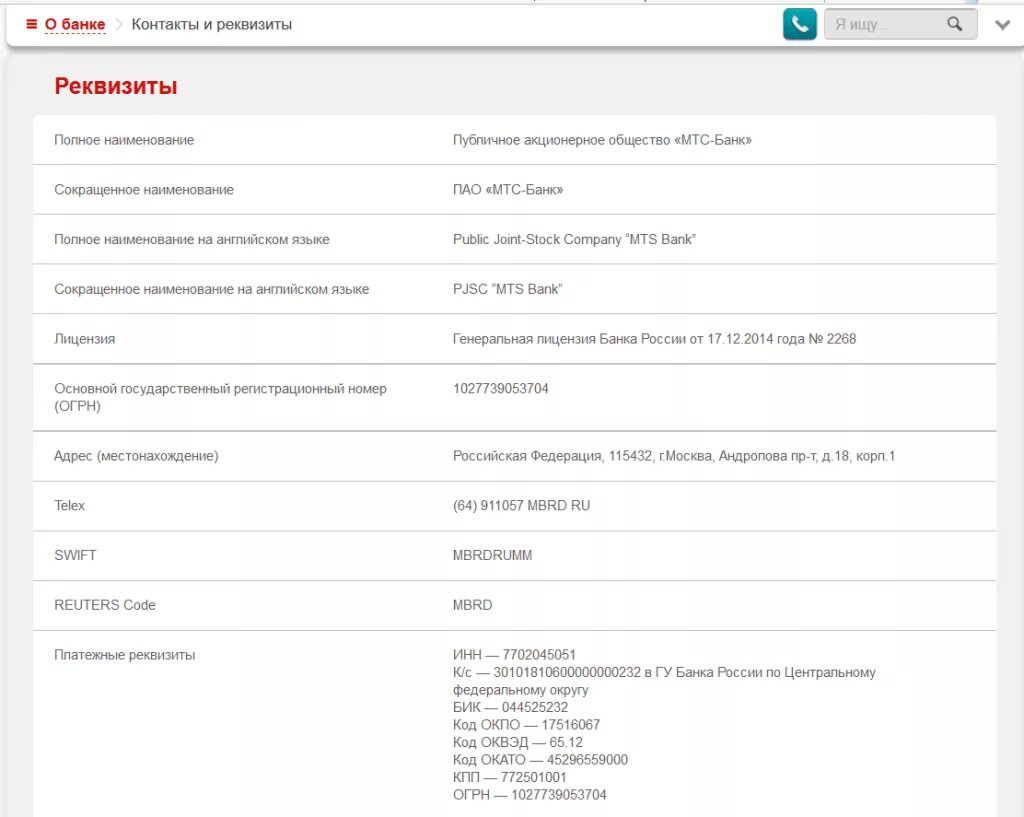
Task: Select the ОГРН — 1027739053704 line
Action: [x=530, y=795]
